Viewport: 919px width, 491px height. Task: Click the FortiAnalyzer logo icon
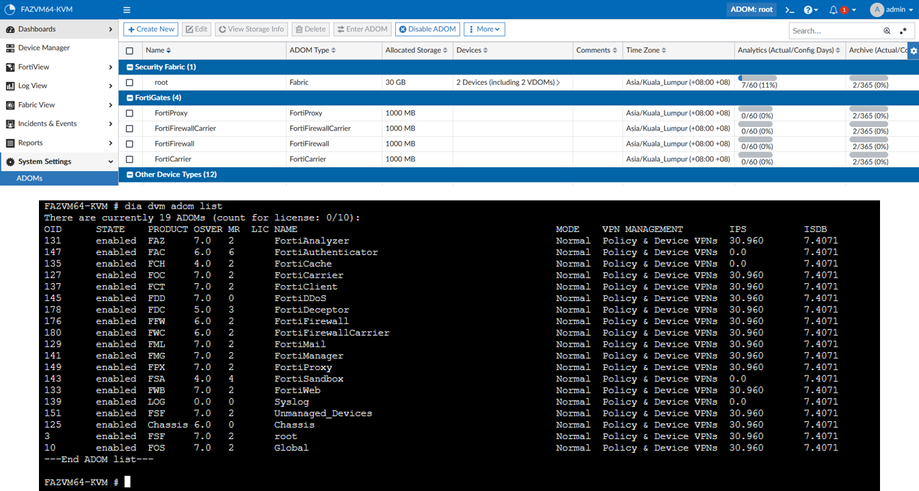click(9, 9)
